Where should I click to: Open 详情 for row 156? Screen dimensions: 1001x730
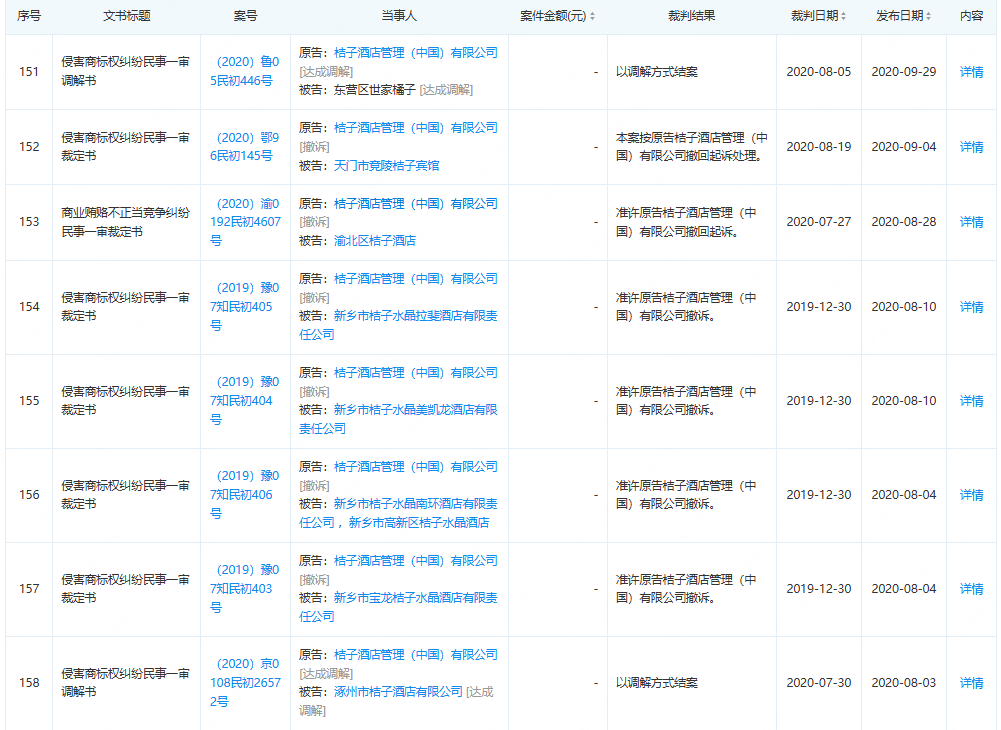(x=971, y=494)
